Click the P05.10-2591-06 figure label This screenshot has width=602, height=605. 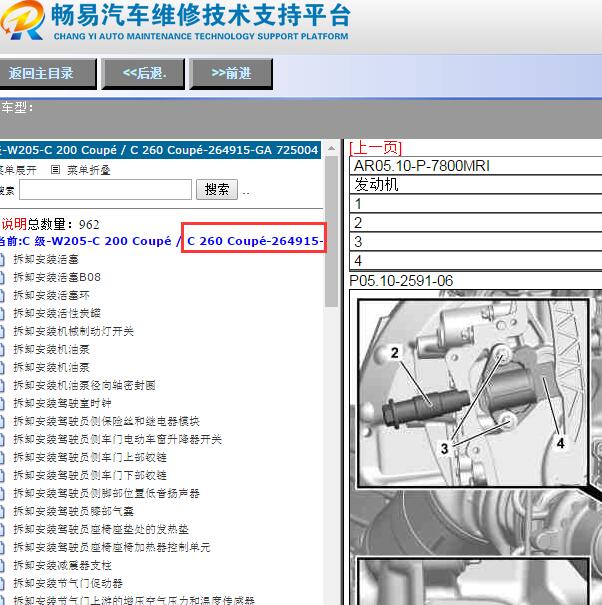coord(401,281)
